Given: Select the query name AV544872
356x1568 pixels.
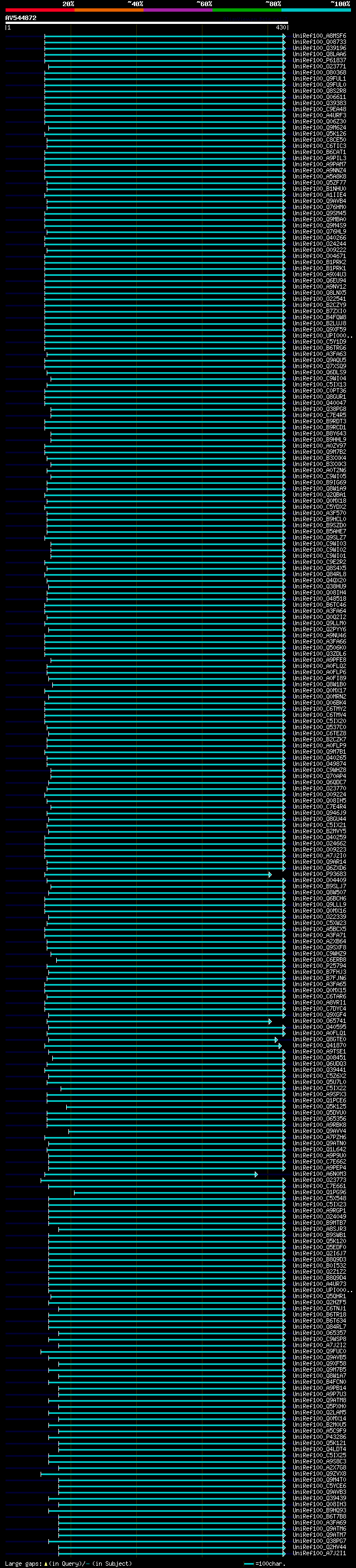Looking at the screenshot, I should [21, 18].
